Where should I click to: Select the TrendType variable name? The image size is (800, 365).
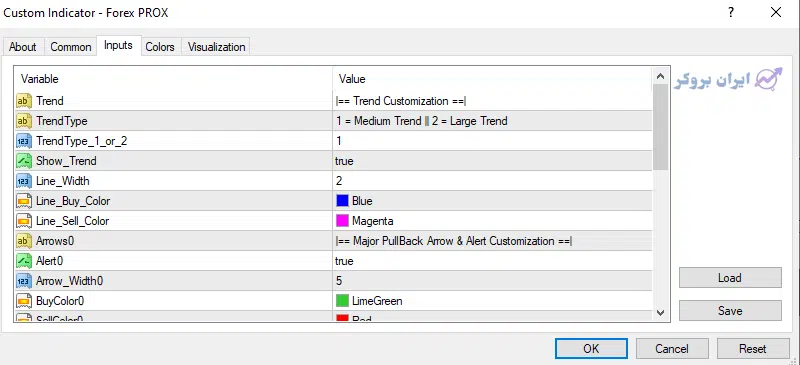62,121
